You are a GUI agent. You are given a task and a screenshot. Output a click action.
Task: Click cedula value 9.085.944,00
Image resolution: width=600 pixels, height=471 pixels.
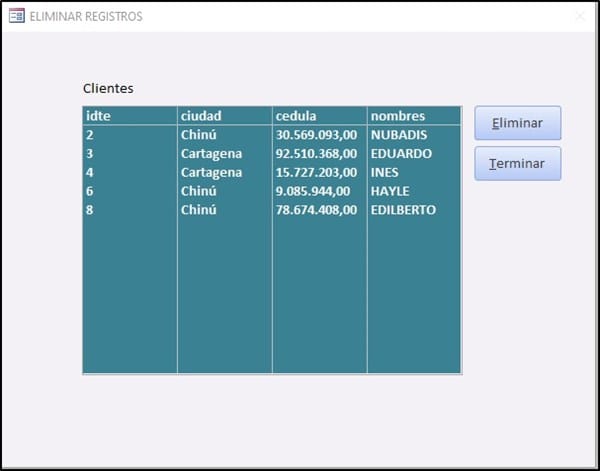(x=313, y=191)
